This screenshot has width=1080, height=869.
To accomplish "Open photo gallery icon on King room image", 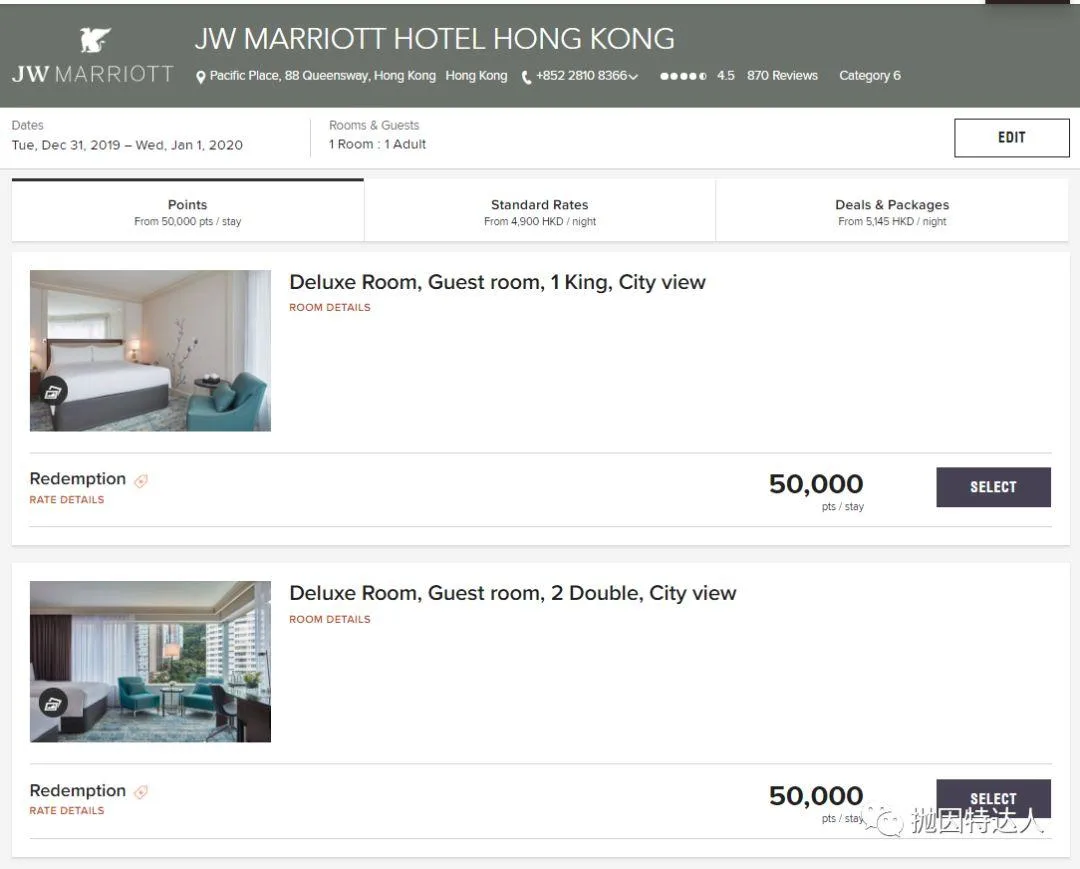I will click(52, 392).
